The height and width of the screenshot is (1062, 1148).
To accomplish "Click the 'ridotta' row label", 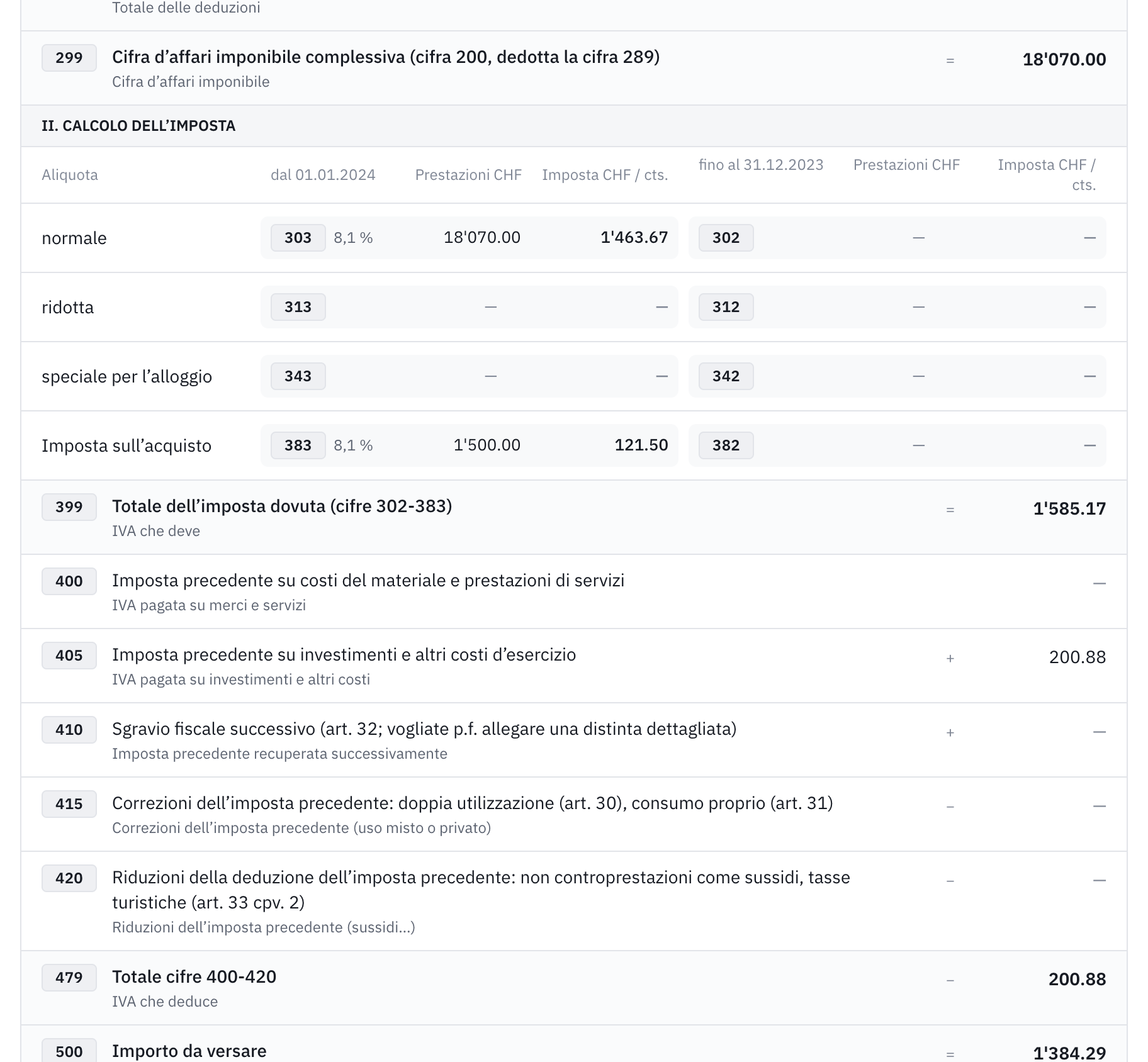I will [x=67, y=307].
